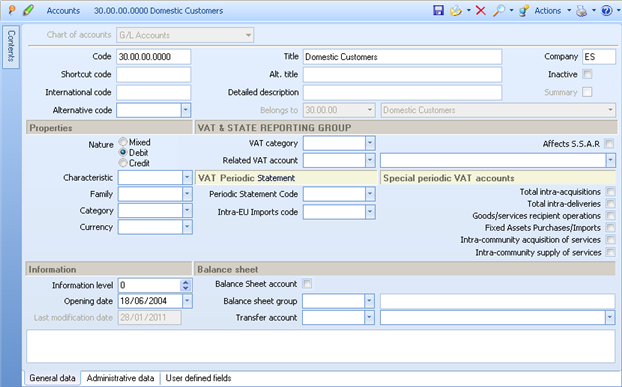The width and height of the screenshot is (622, 387).
Task: Select Debit nature radio button
Action: [123, 152]
